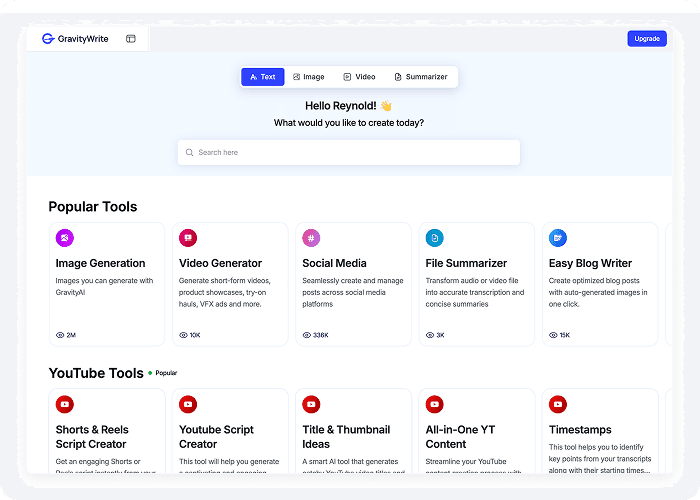Click the Timestamps YouTube icon
The image size is (700, 500).
pyautogui.click(x=558, y=404)
